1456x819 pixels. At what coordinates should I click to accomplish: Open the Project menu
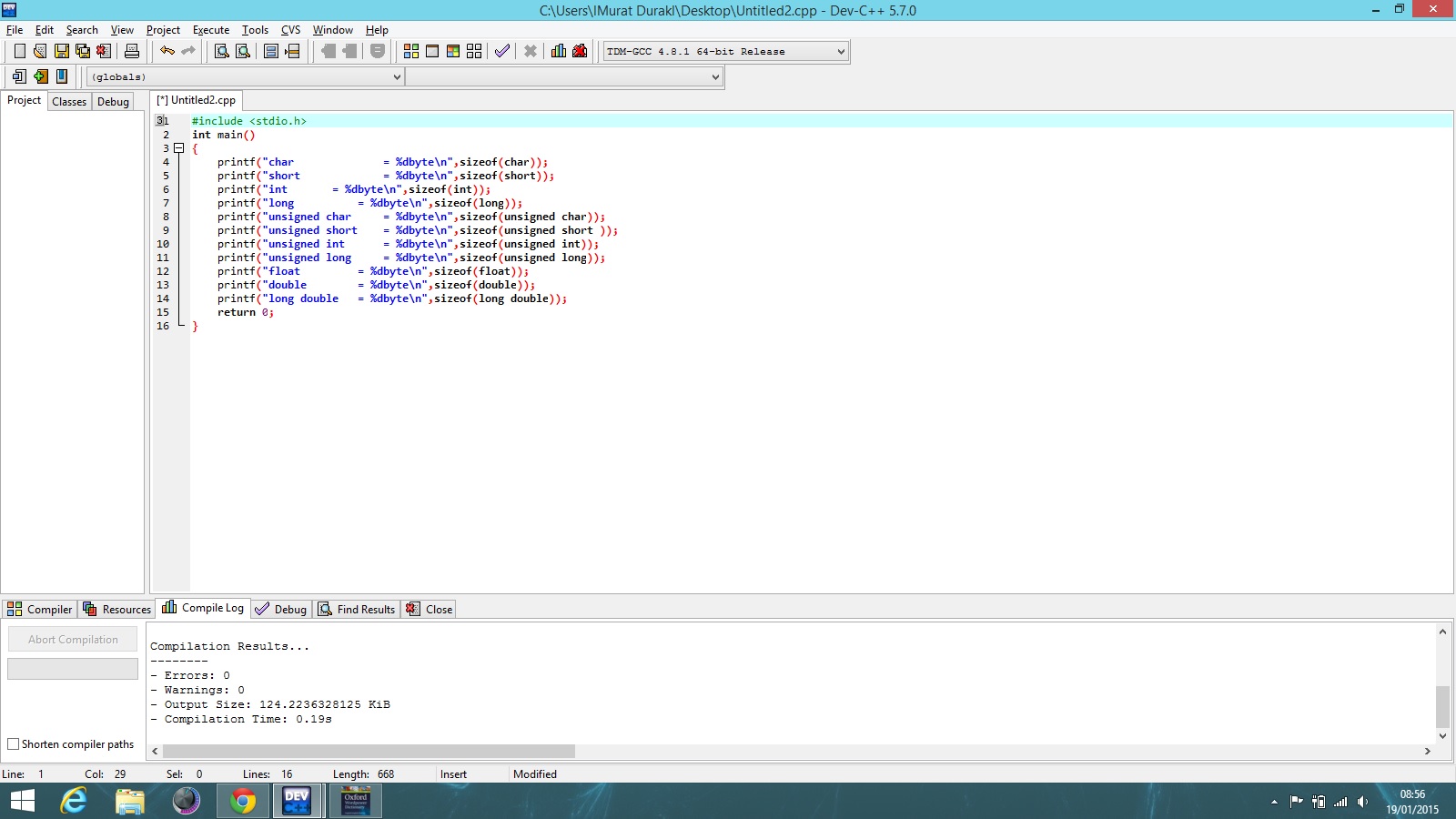pos(163,30)
